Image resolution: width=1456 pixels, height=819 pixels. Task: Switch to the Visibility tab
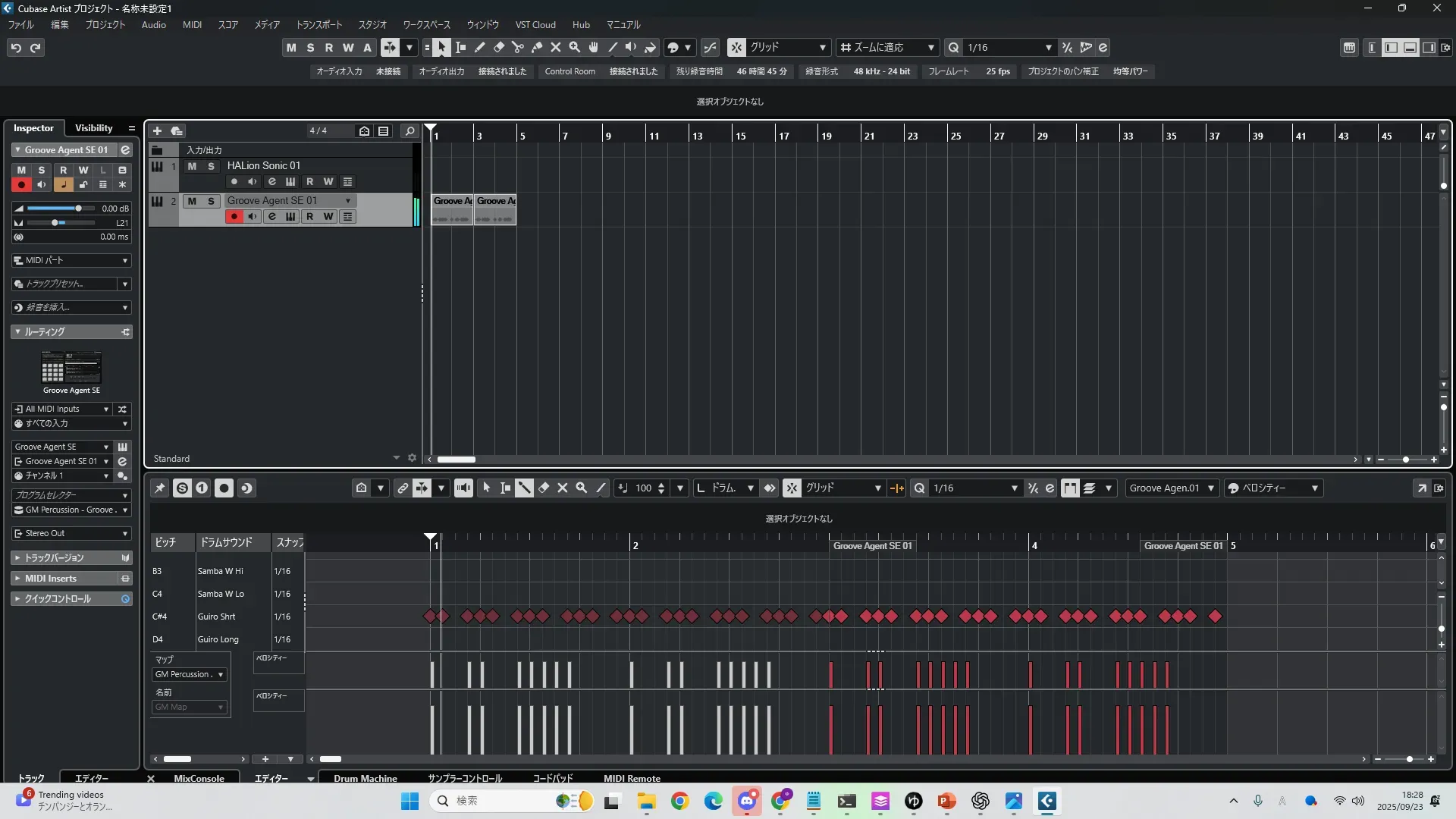click(93, 128)
